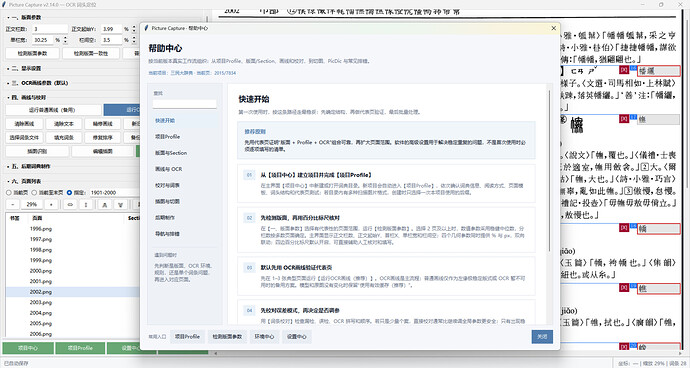Collapse the 四、画线与校对 section
The image size is (690, 368).
pyautogui.click(x=27, y=97)
